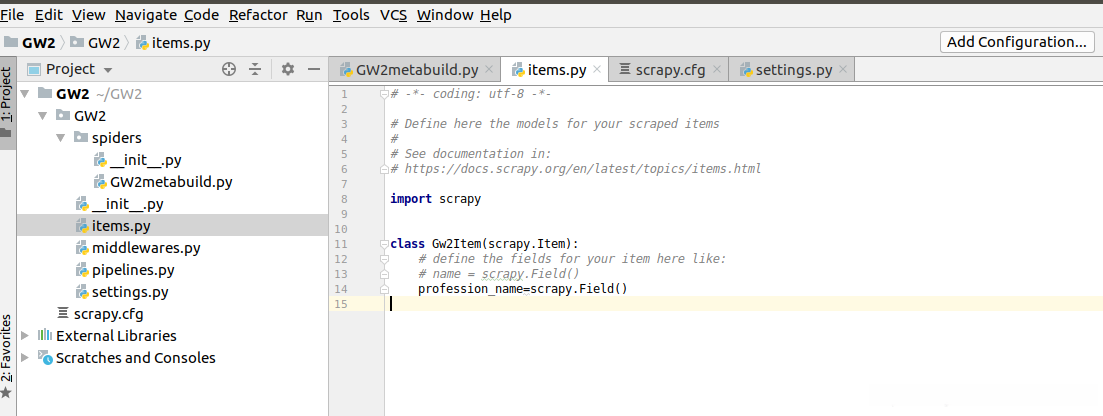This screenshot has height=416, width=1103.
Task: Open the Run menu
Action: 310,15
